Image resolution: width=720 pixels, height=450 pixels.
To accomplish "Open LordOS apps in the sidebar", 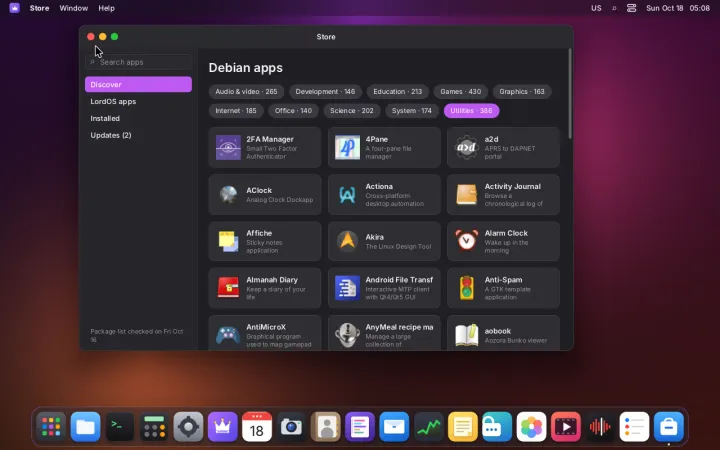I will [x=138, y=101].
